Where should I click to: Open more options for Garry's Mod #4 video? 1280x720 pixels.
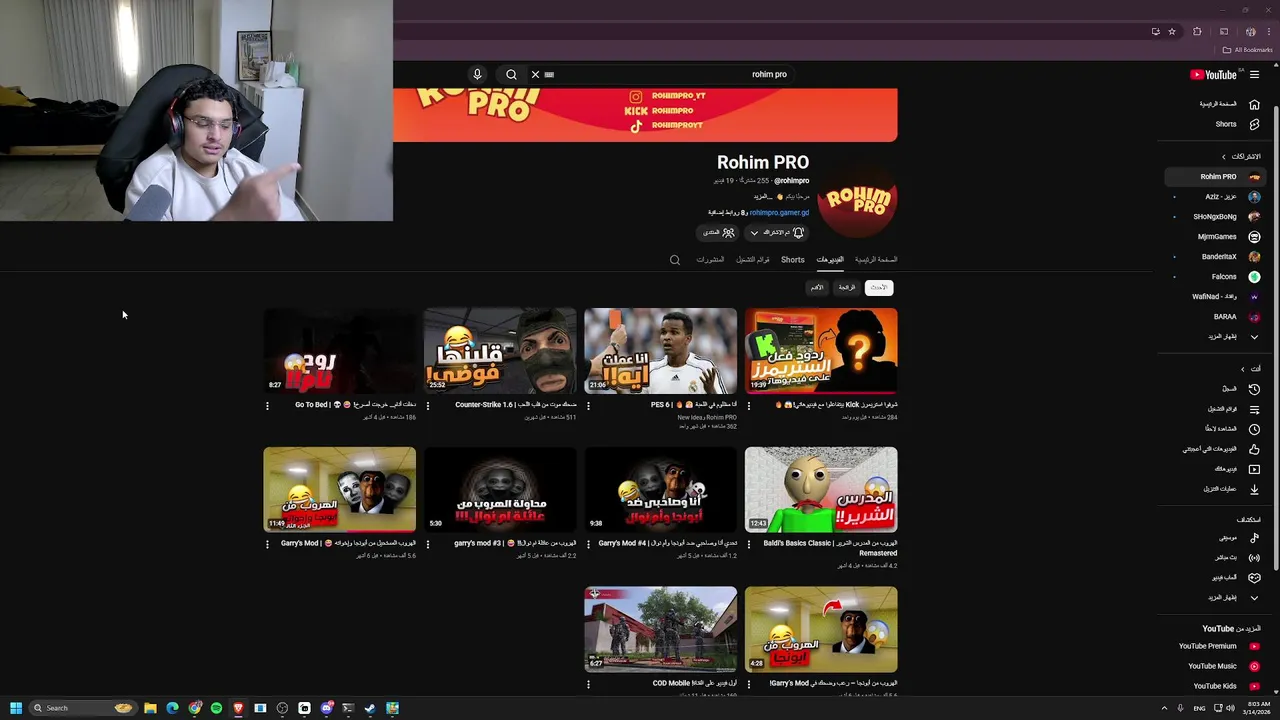[x=588, y=544]
